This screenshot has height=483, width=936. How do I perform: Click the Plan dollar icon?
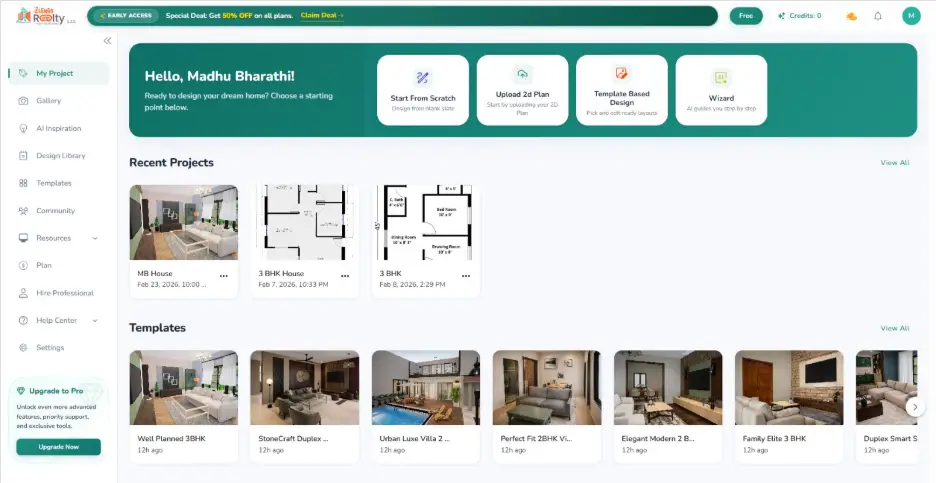point(23,266)
